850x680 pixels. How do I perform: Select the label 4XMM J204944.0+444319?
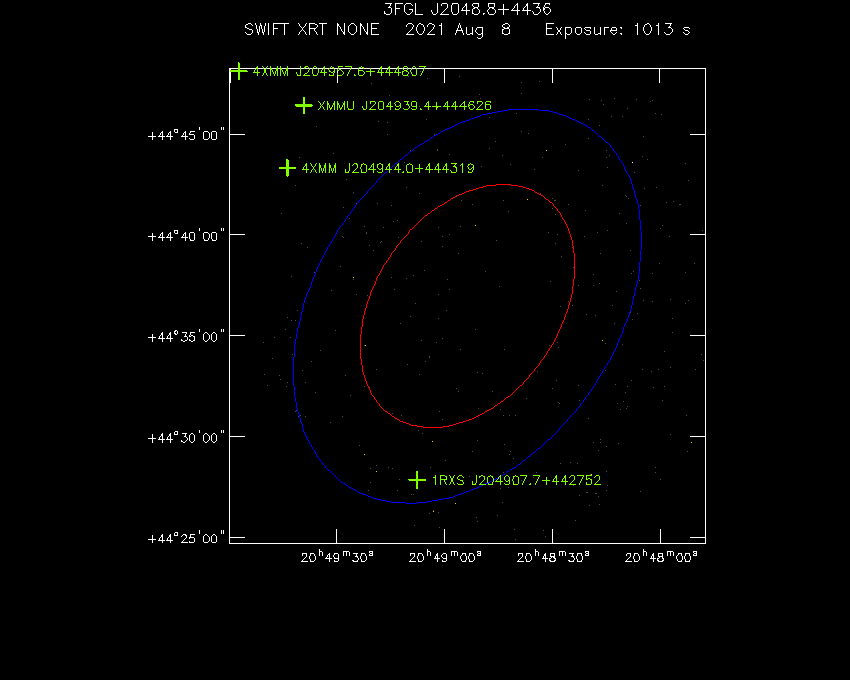coord(388,169)
